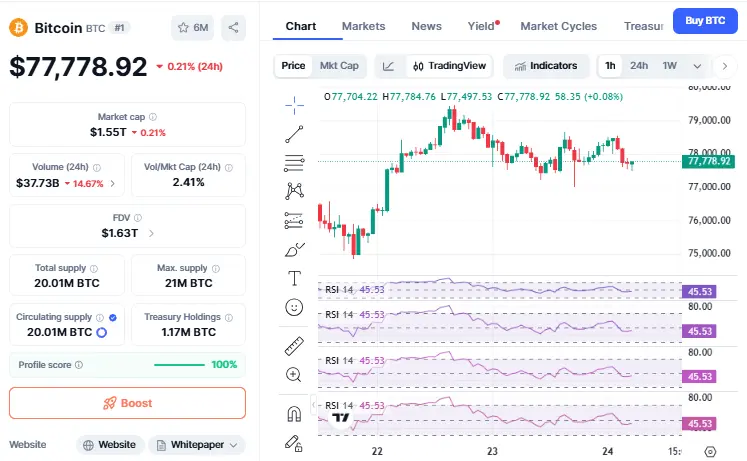Open the Fibonacci retracement tool

[x=294, y=163]
